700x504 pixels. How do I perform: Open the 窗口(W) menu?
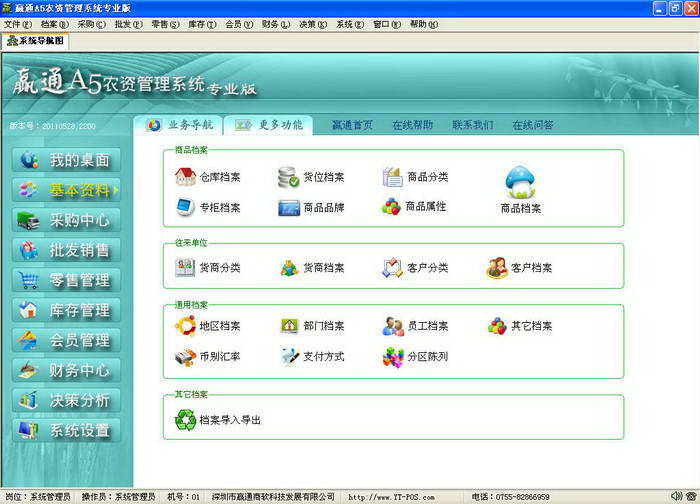click(x=387, y=24)
